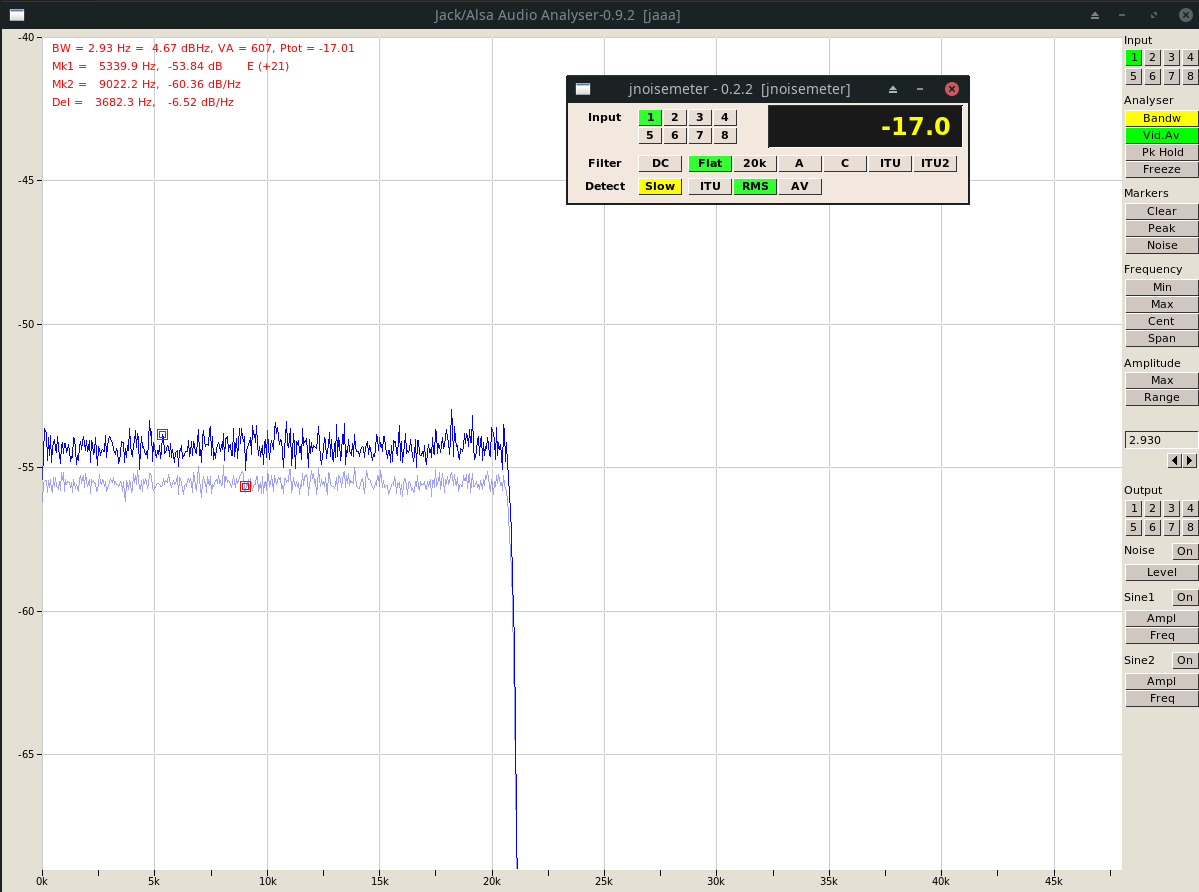This screenshot has width=1199, height=892.
Task: Select jaaa Output channel 2
Action: (1152, 508)
